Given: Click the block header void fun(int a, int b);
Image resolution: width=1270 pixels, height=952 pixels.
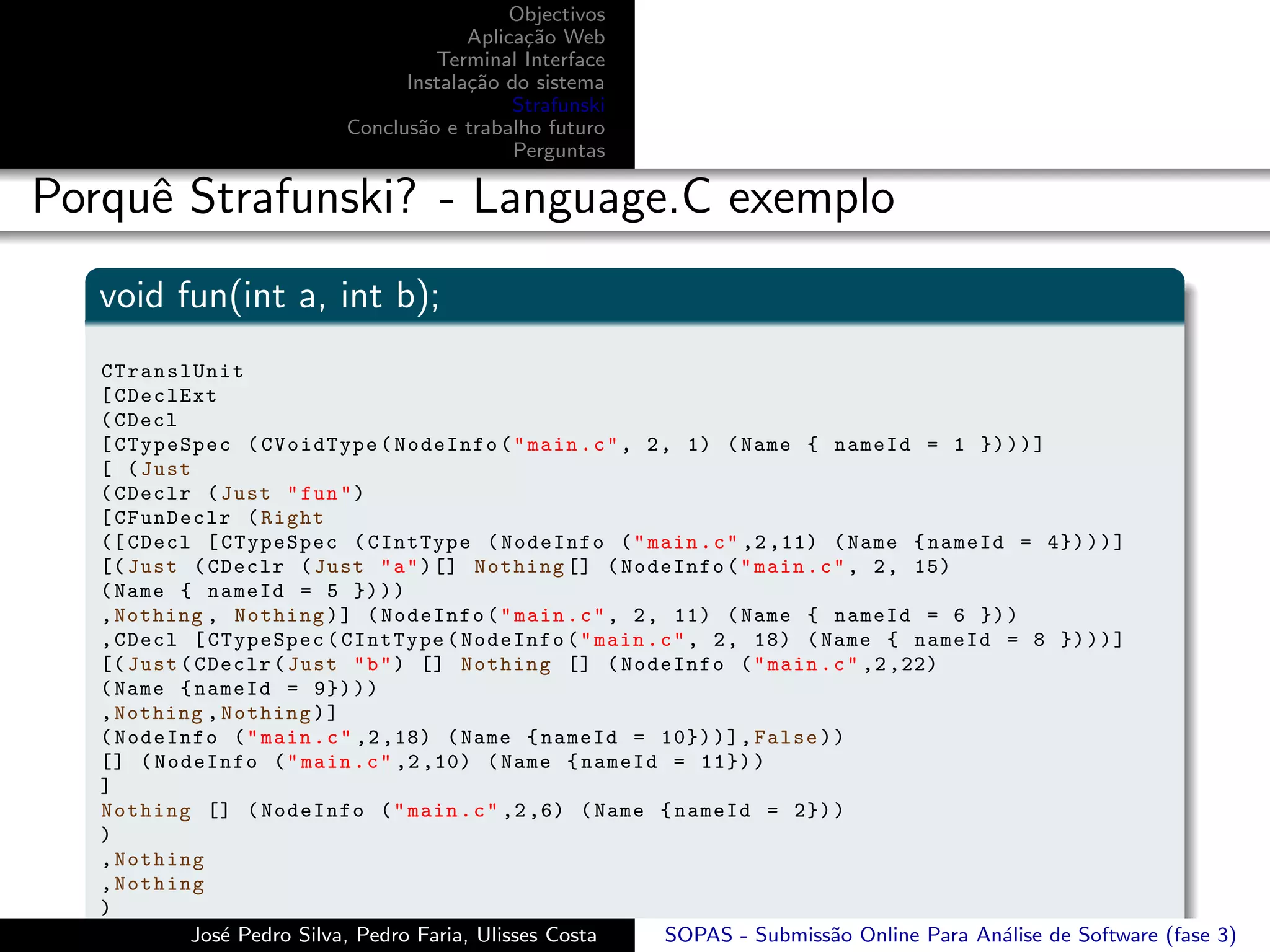Looking at the screenshot, I should pyautogui.click(x=270, y=296).
